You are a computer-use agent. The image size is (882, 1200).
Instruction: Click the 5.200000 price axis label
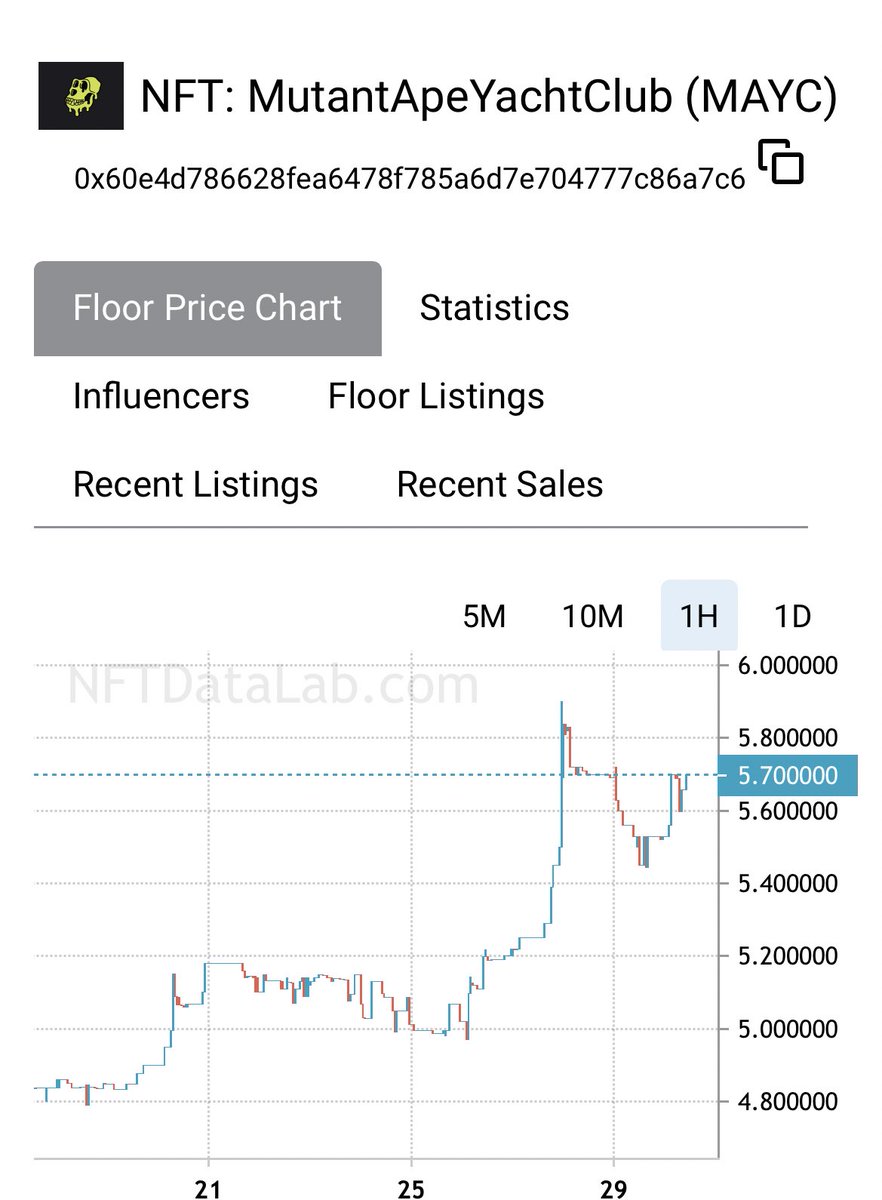coord(790,957)
